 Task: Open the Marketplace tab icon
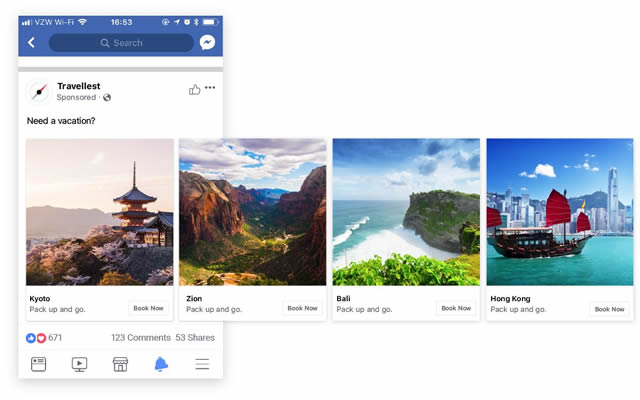tap(120, 364)
